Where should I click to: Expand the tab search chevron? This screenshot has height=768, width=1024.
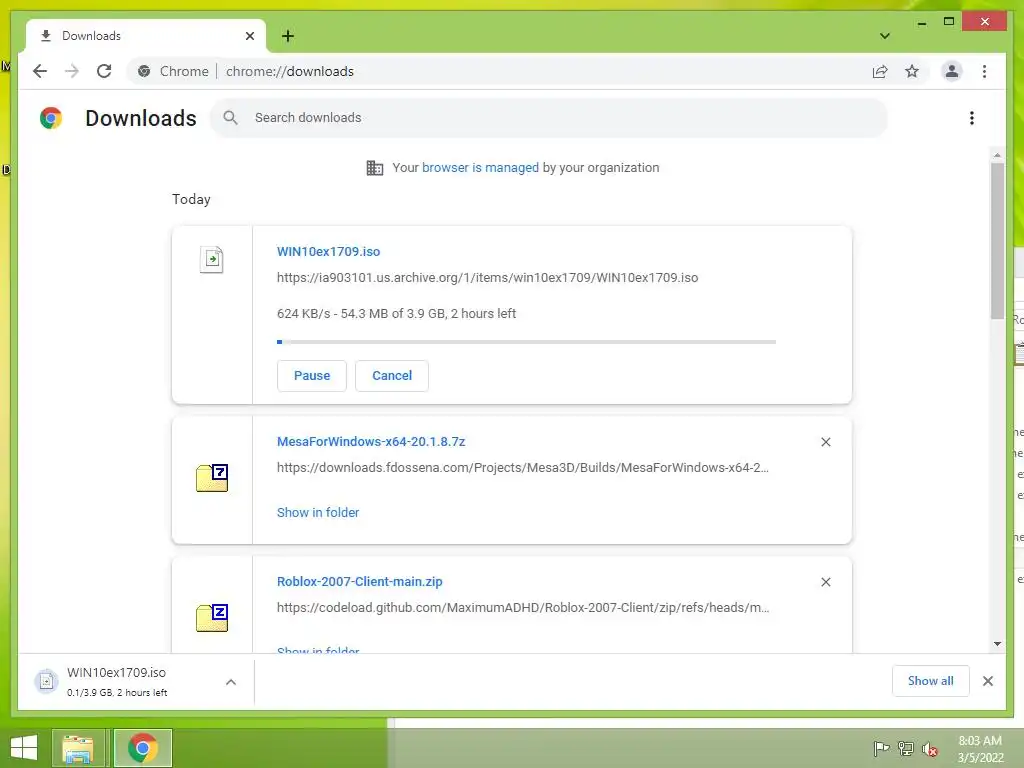[x=884, y=36]
